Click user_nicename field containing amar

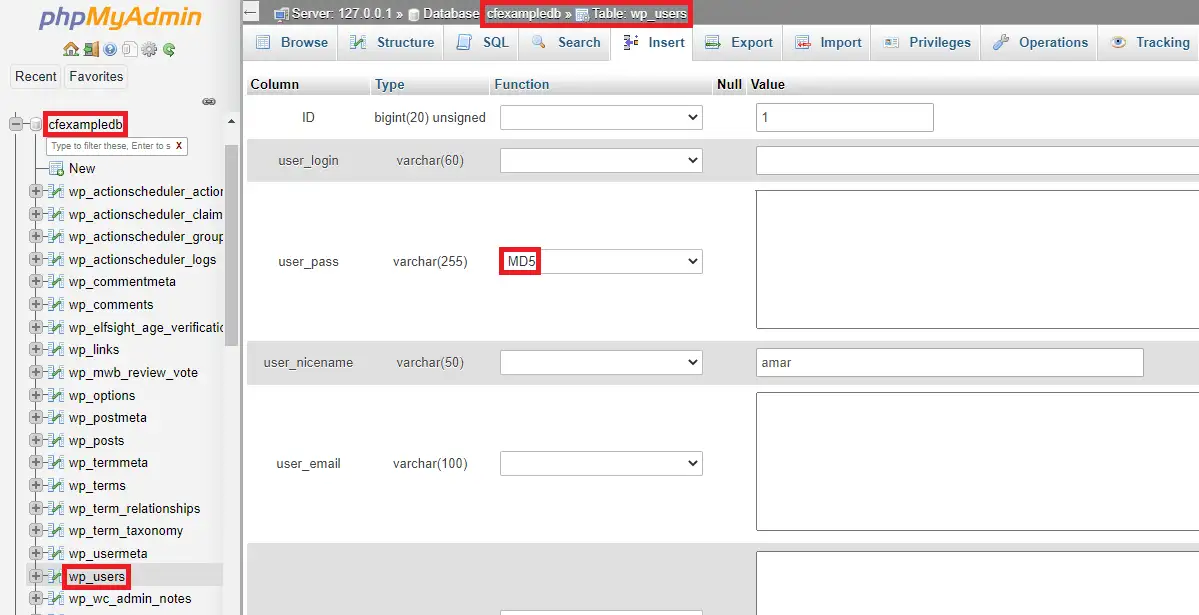(x=950, y=363)
